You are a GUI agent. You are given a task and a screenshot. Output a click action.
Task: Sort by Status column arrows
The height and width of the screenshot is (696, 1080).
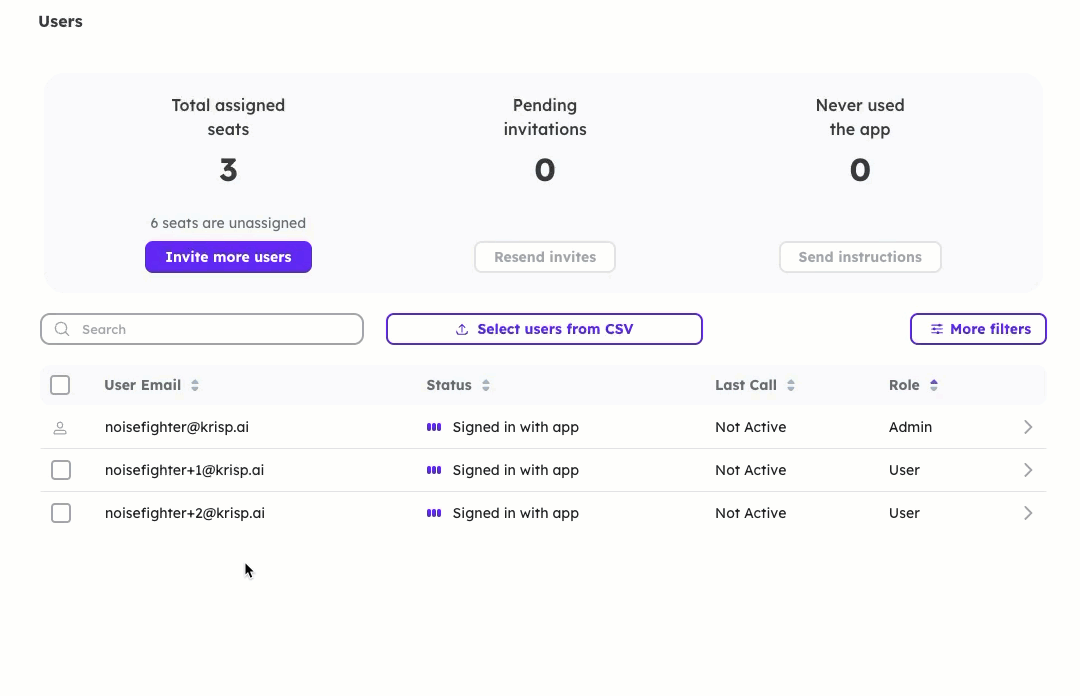(x=486, y=385)
